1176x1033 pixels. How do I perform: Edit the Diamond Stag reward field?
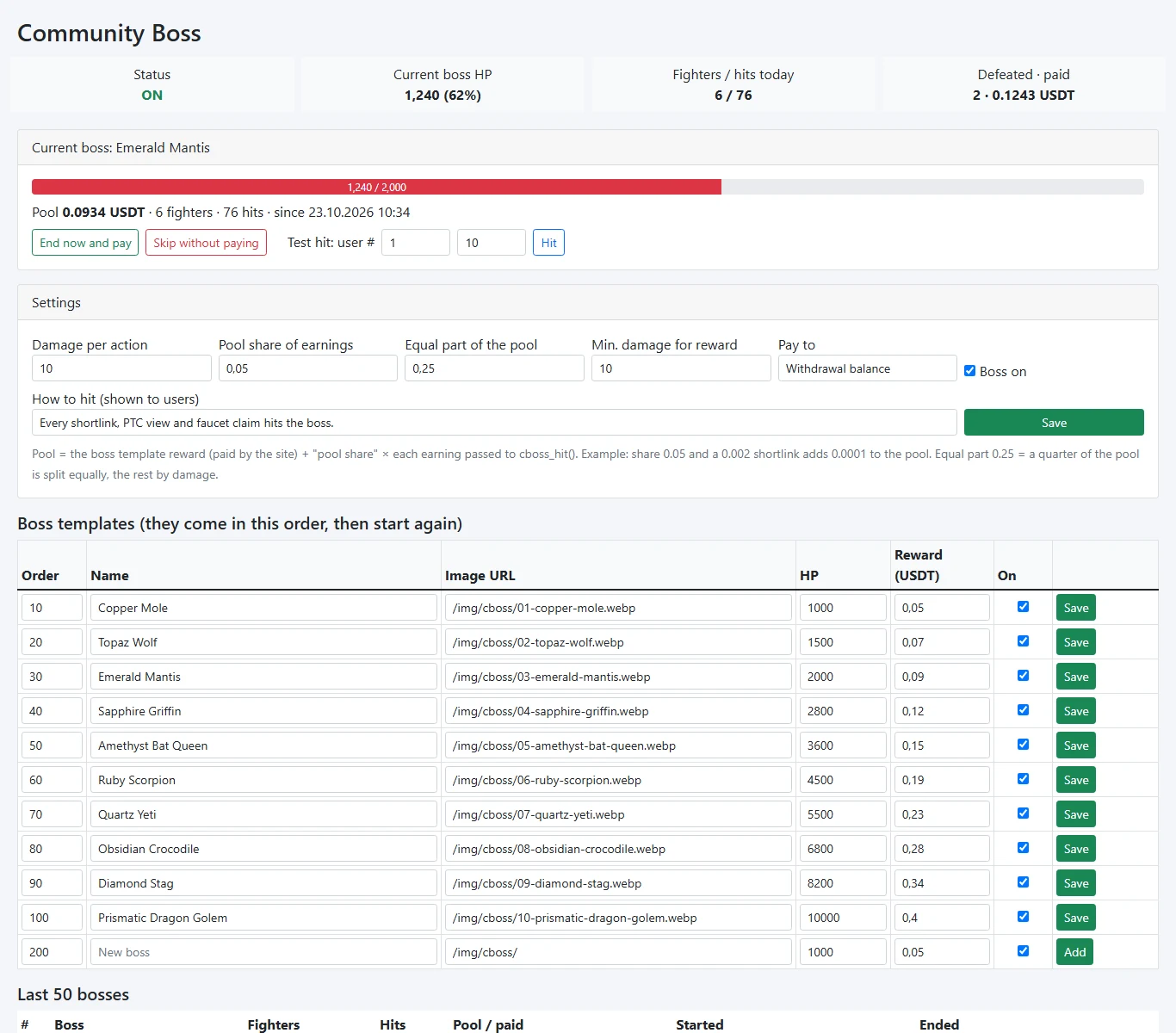(x=942, y=883)
